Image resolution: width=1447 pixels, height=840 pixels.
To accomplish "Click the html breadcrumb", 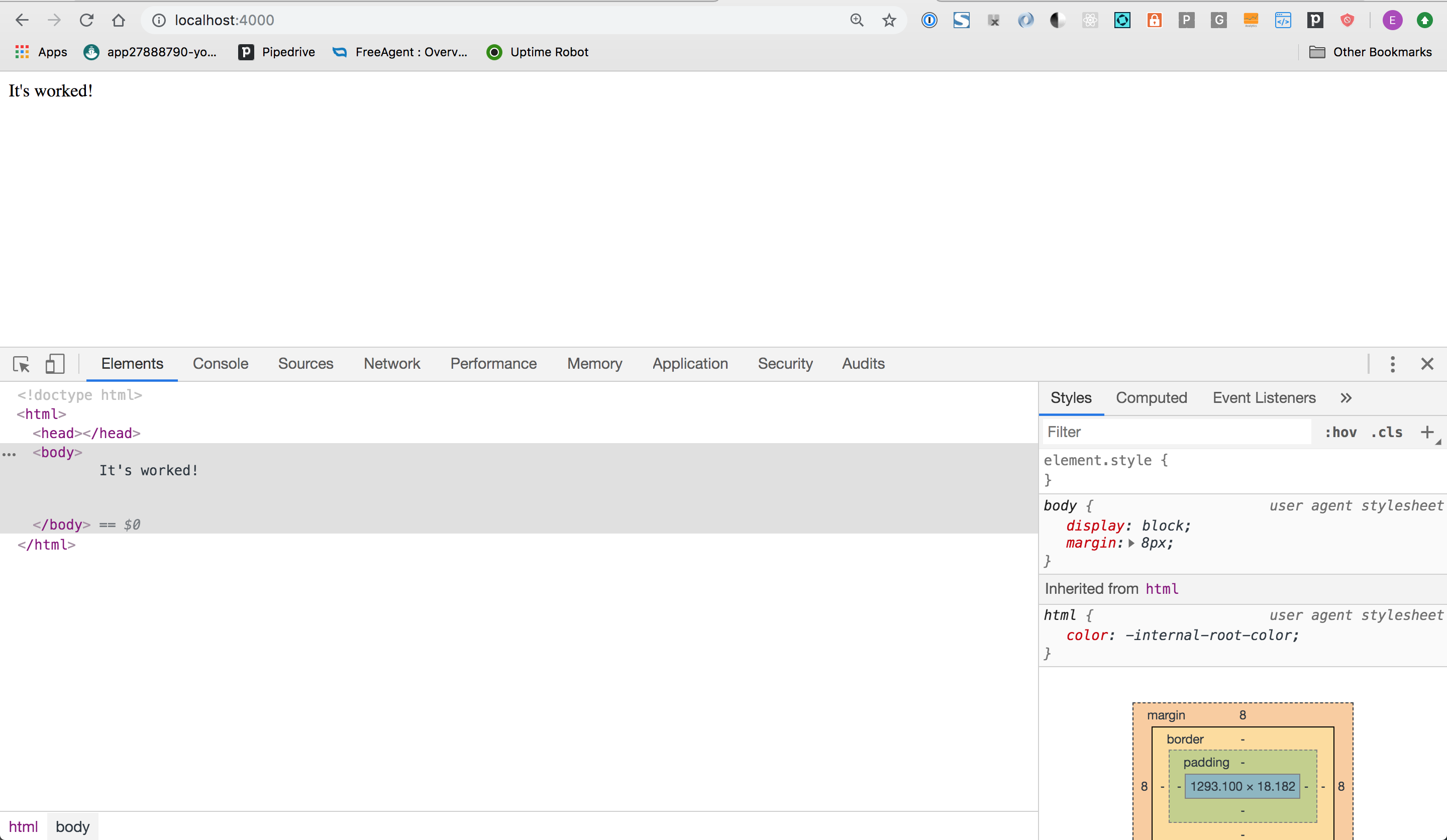I will point(23,827).
